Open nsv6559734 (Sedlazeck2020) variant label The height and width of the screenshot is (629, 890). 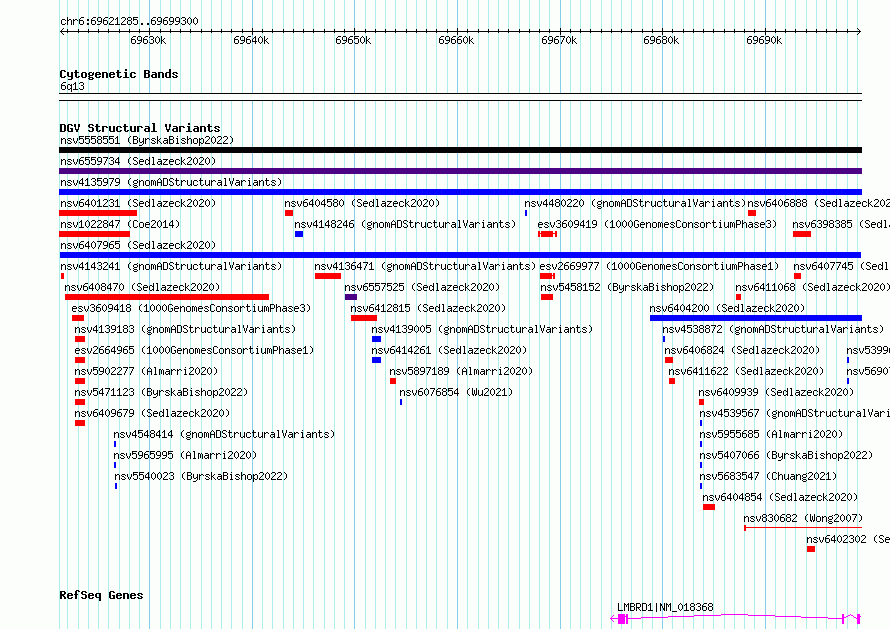tap(138, 161)
